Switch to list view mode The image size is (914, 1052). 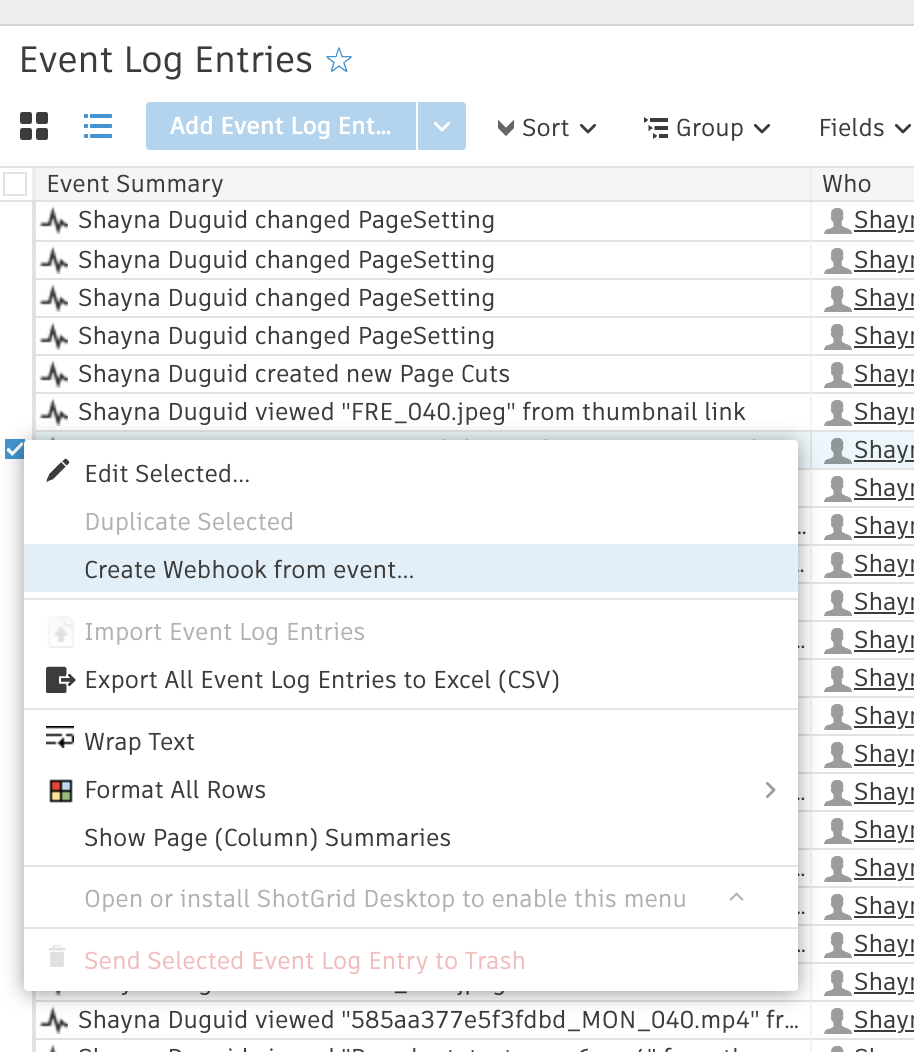98,127
